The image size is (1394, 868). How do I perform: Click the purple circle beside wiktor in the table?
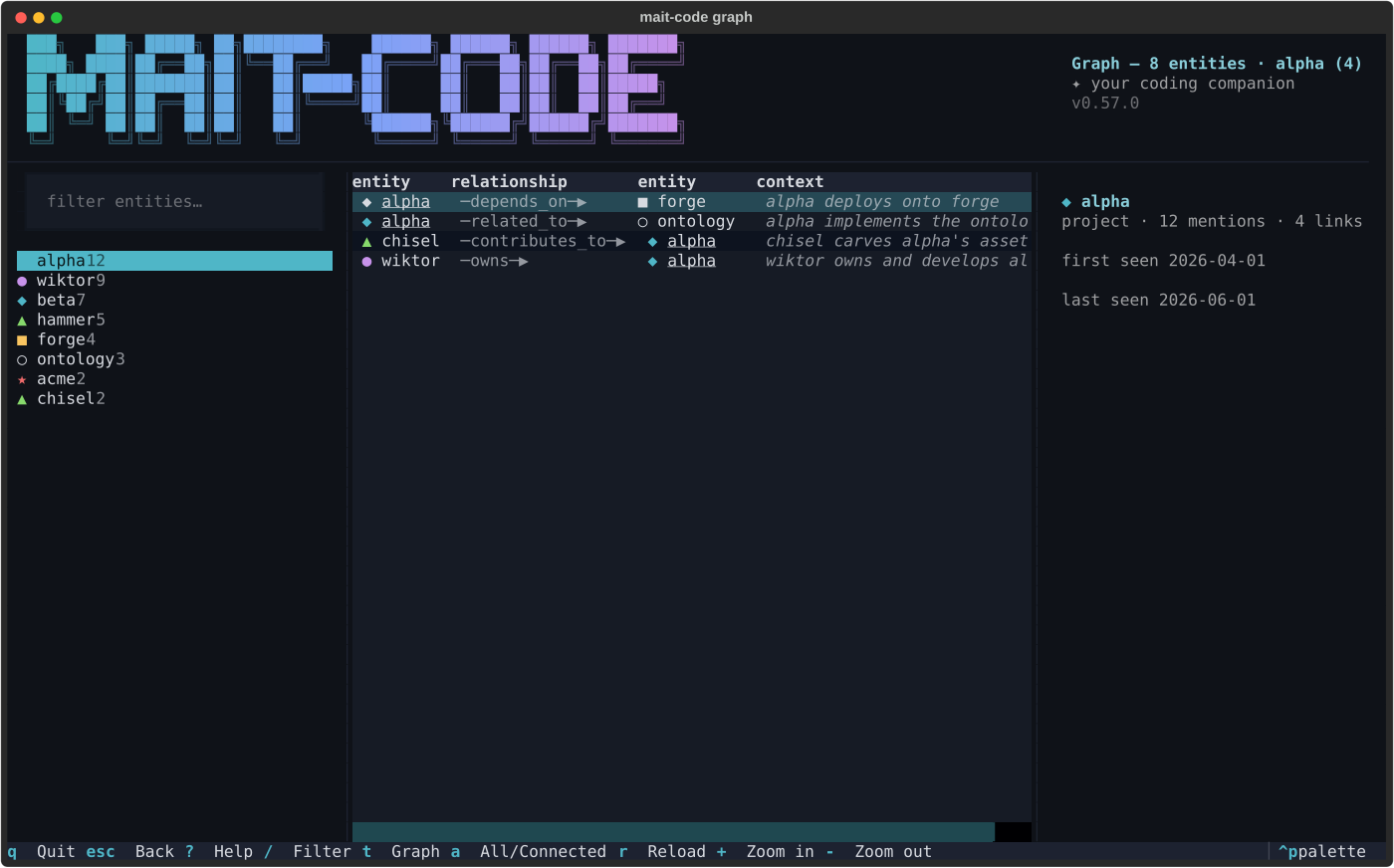366,262
